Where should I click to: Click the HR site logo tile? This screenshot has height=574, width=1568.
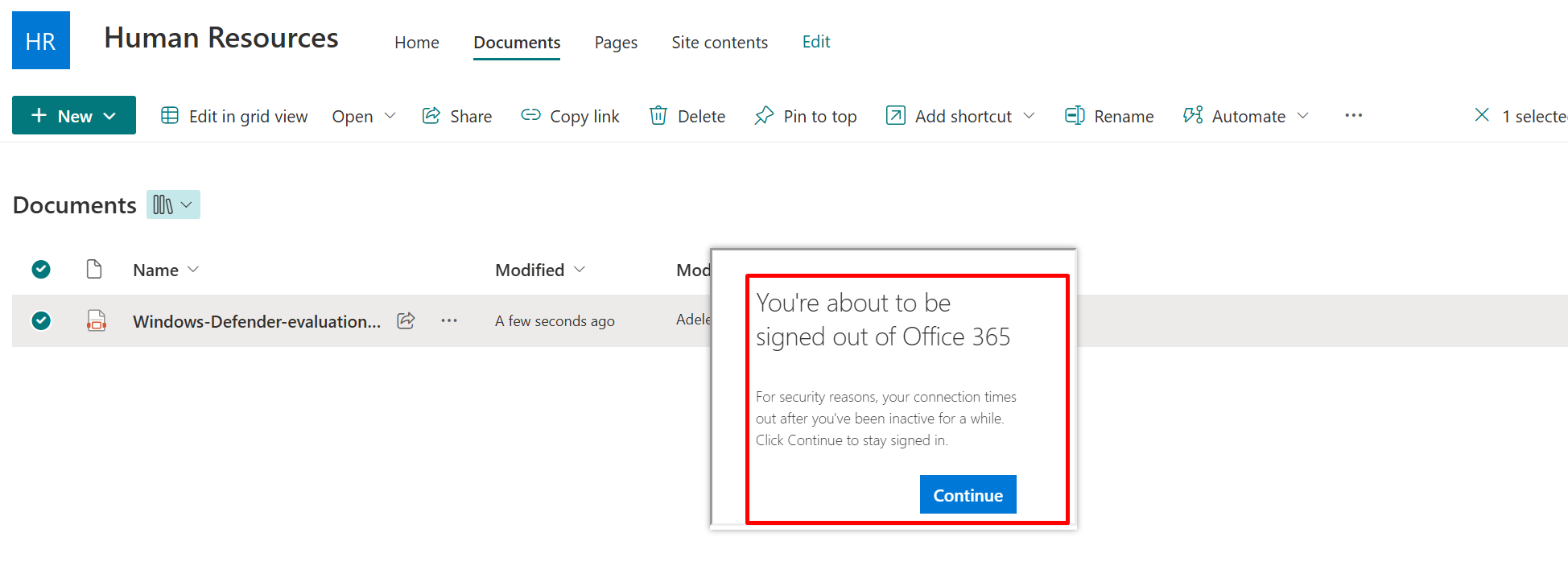41,40
